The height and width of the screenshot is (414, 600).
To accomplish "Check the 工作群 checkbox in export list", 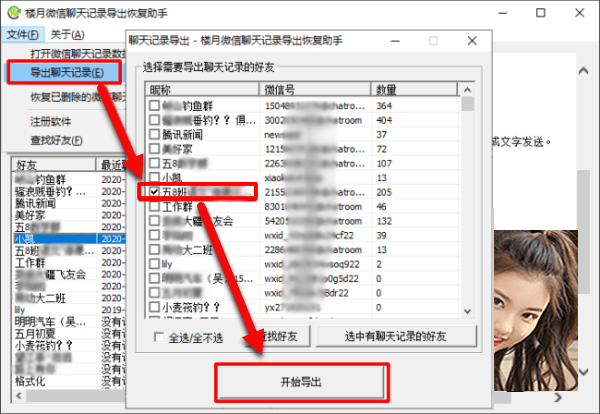I will pos(155,206).
